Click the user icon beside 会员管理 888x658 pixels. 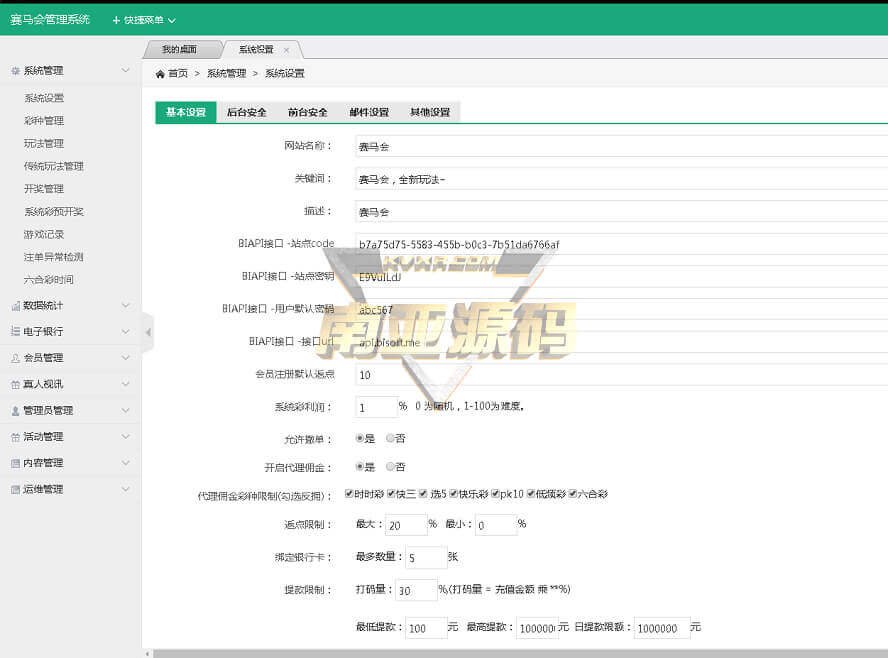pos(15,358)
